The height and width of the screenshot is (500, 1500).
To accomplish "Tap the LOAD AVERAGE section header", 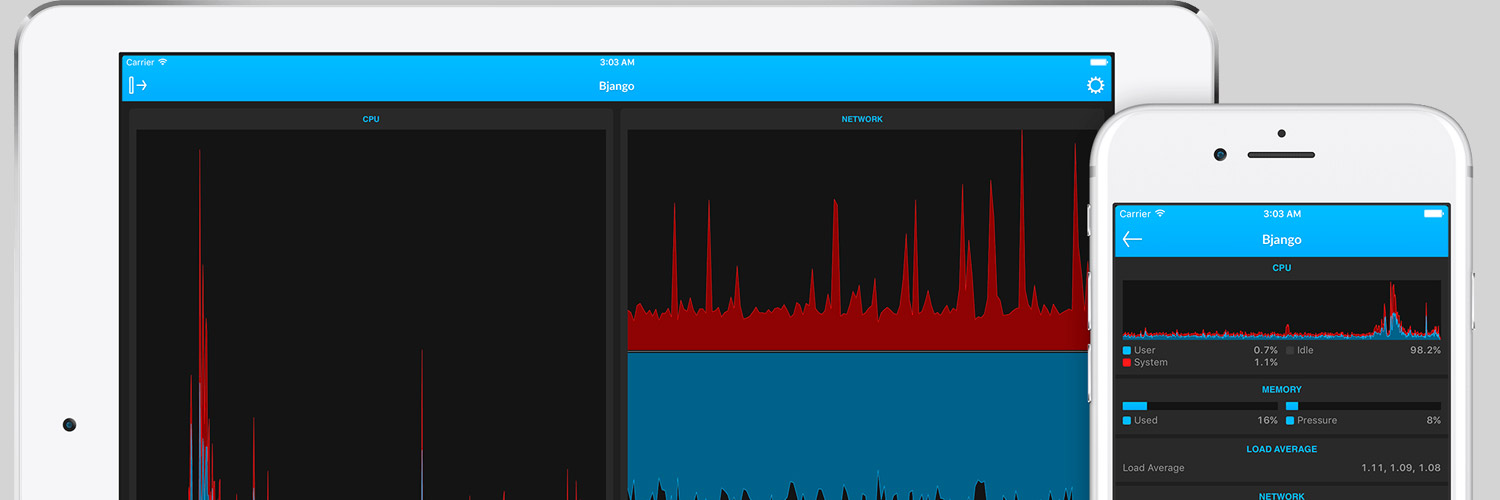I will tap(1282, 450).
